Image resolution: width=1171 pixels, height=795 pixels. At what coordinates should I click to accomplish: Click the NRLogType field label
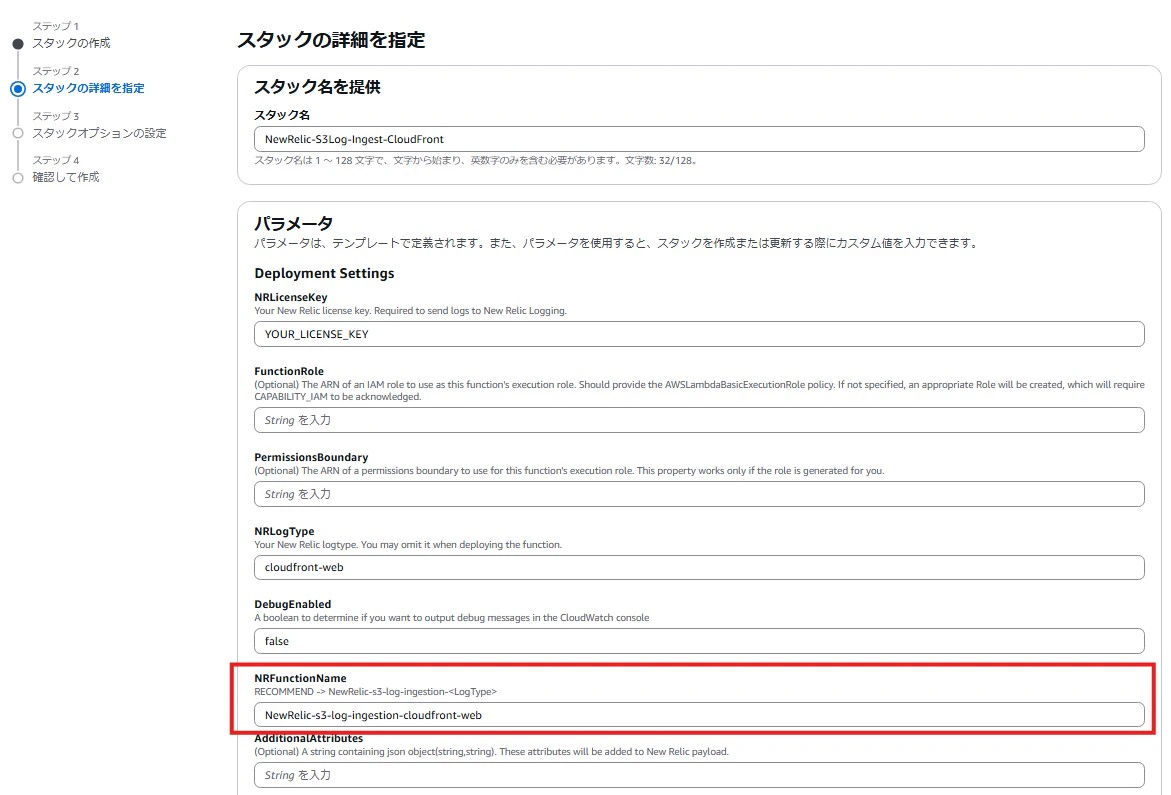tap(284, 531)
